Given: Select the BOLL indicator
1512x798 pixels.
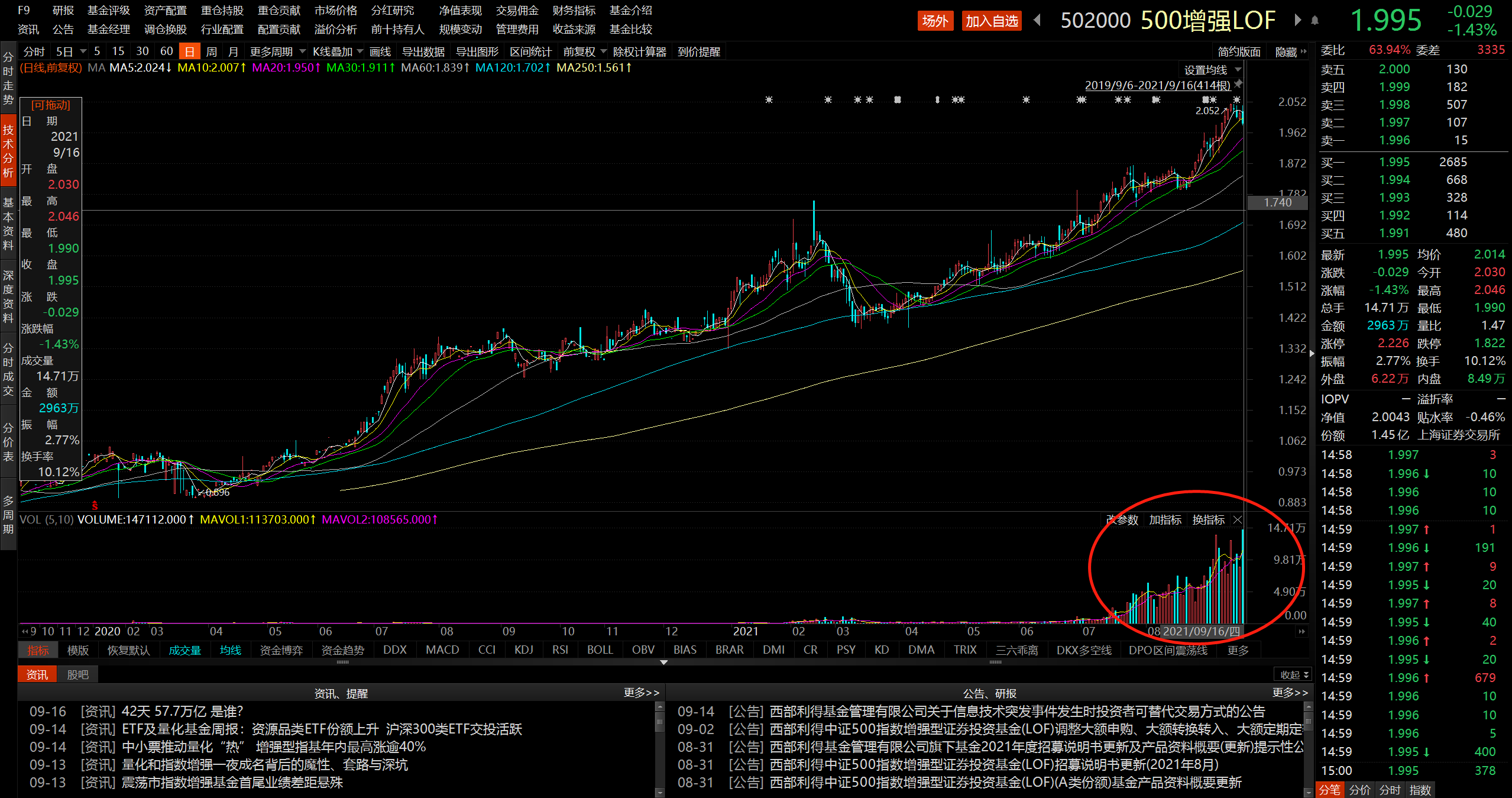Looking at the screenshot, I should click(x=600, y=650).
